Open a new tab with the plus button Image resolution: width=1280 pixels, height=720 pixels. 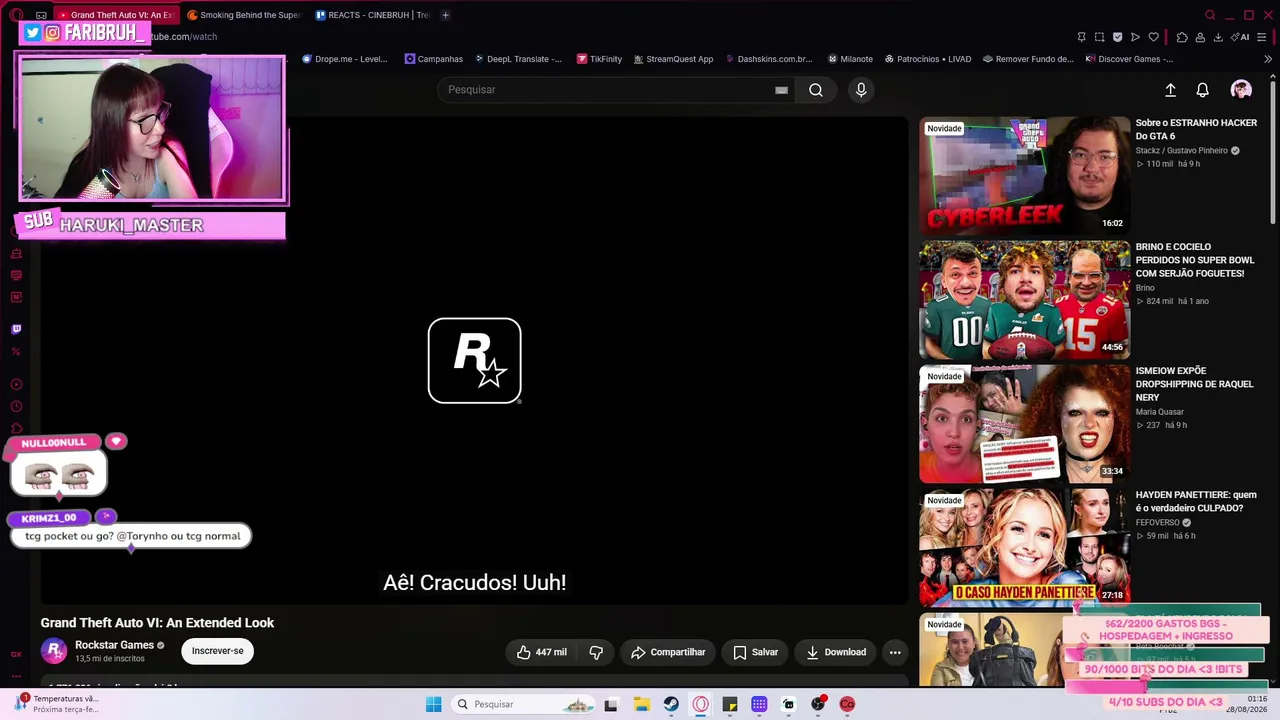[445, 15]
